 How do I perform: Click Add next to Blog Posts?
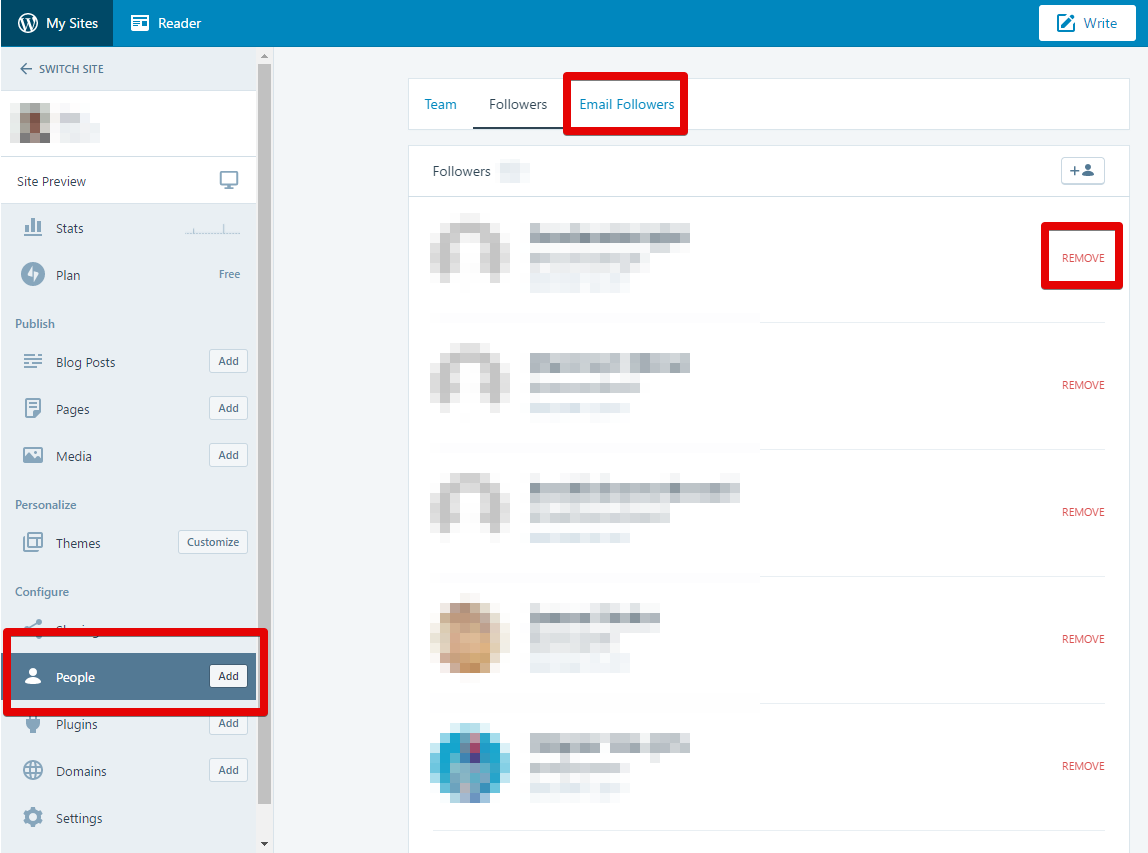[x=228, y=362]
